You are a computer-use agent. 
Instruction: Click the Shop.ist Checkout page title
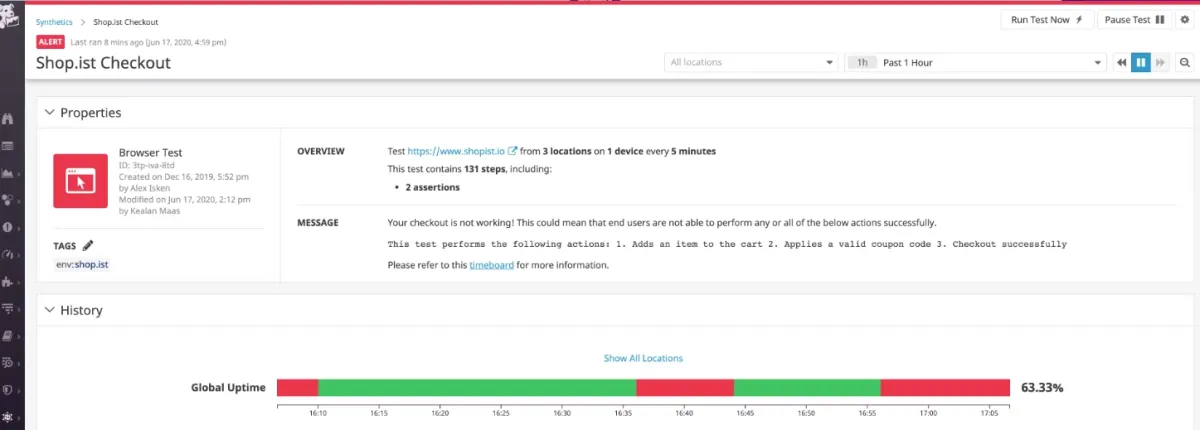(103, 62)
